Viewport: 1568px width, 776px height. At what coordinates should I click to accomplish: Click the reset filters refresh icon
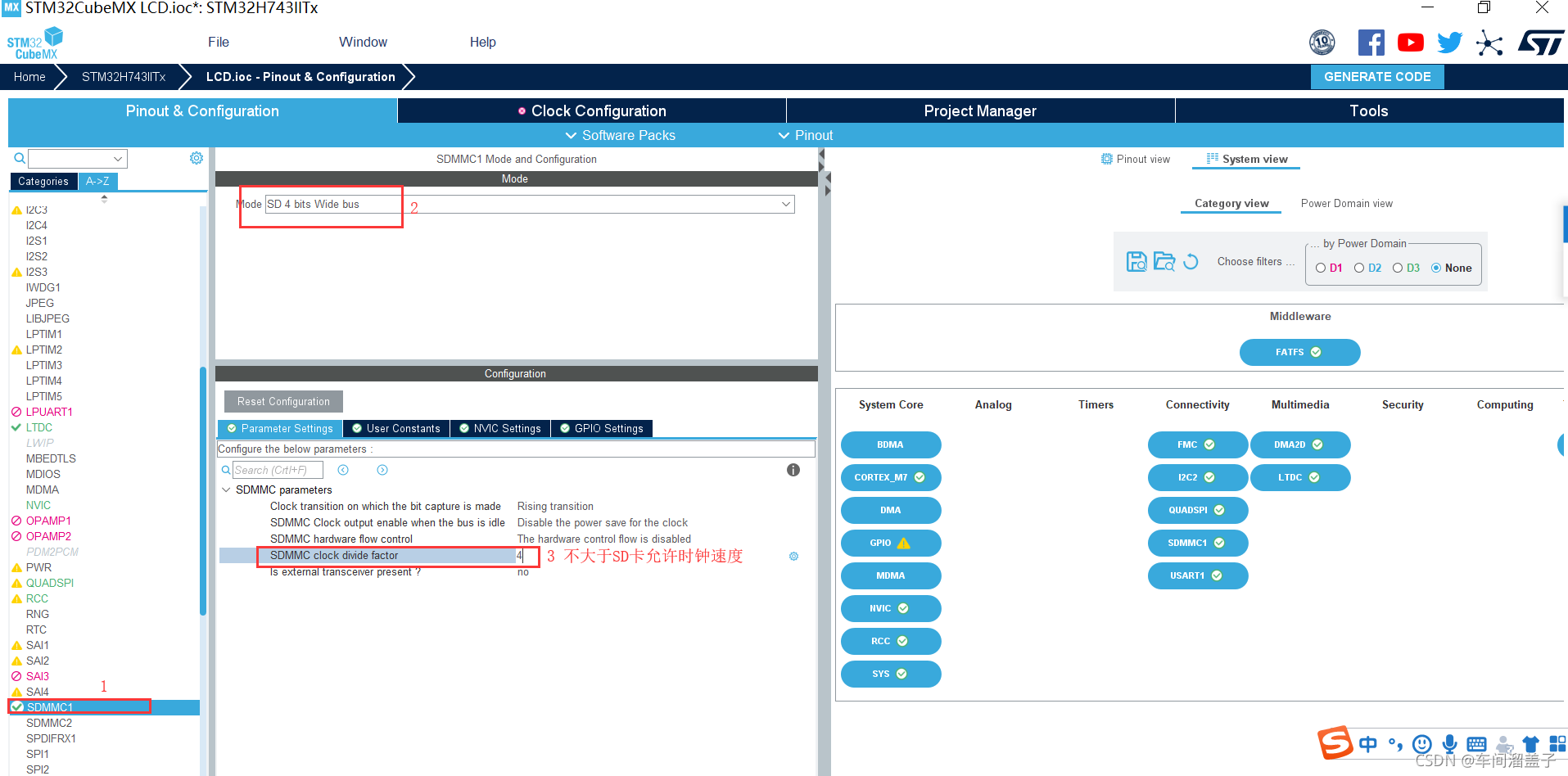click(1191, 261)
